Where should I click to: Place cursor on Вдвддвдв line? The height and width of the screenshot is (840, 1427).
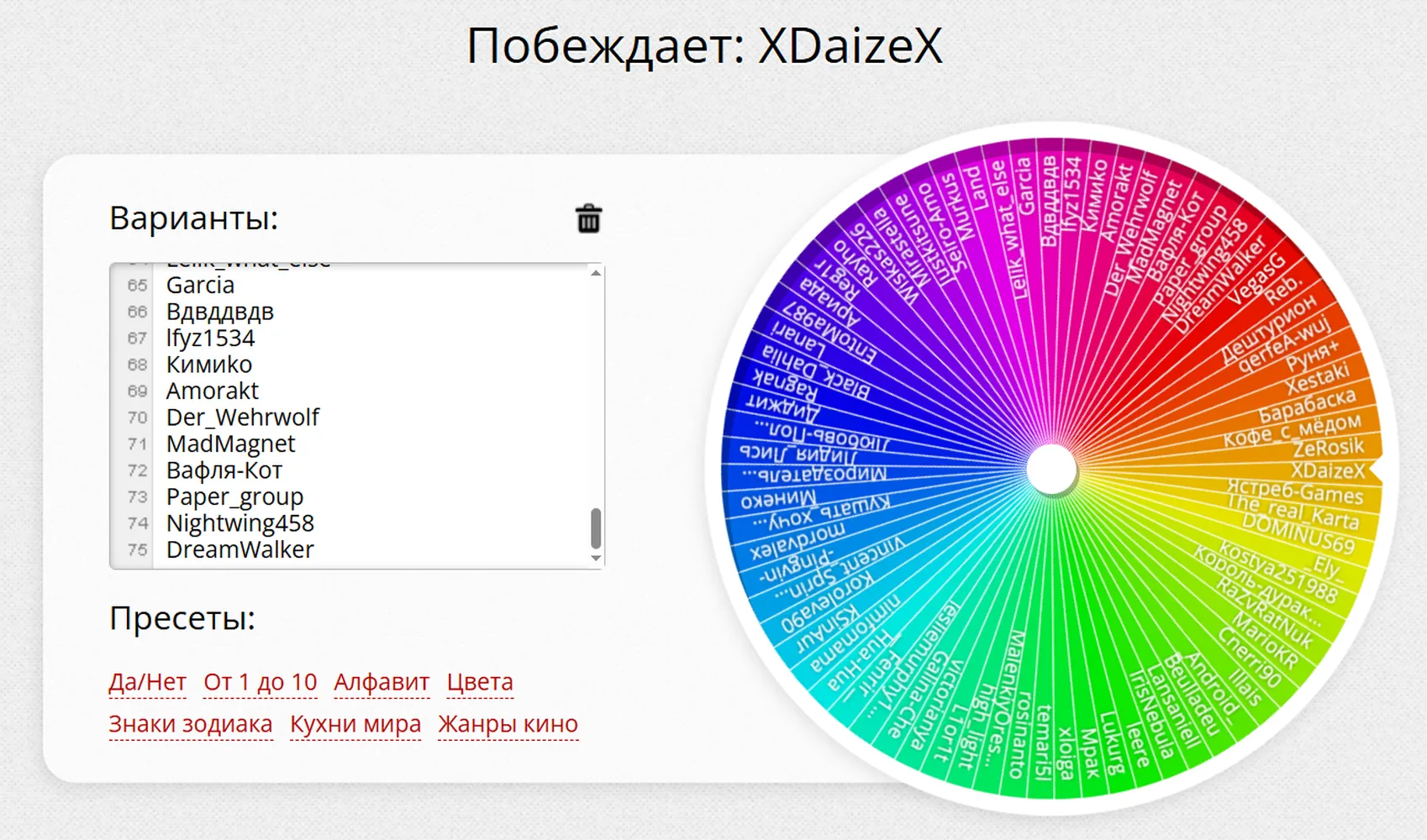(220, 312)
